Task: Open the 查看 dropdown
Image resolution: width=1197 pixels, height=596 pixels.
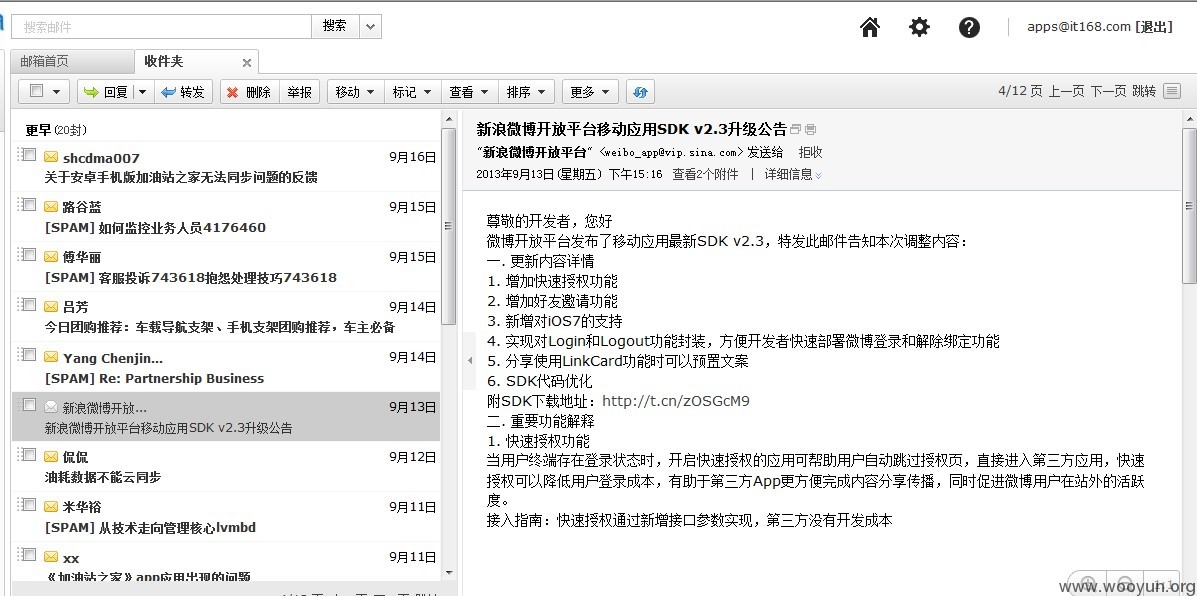Action: tap(469, 92)
